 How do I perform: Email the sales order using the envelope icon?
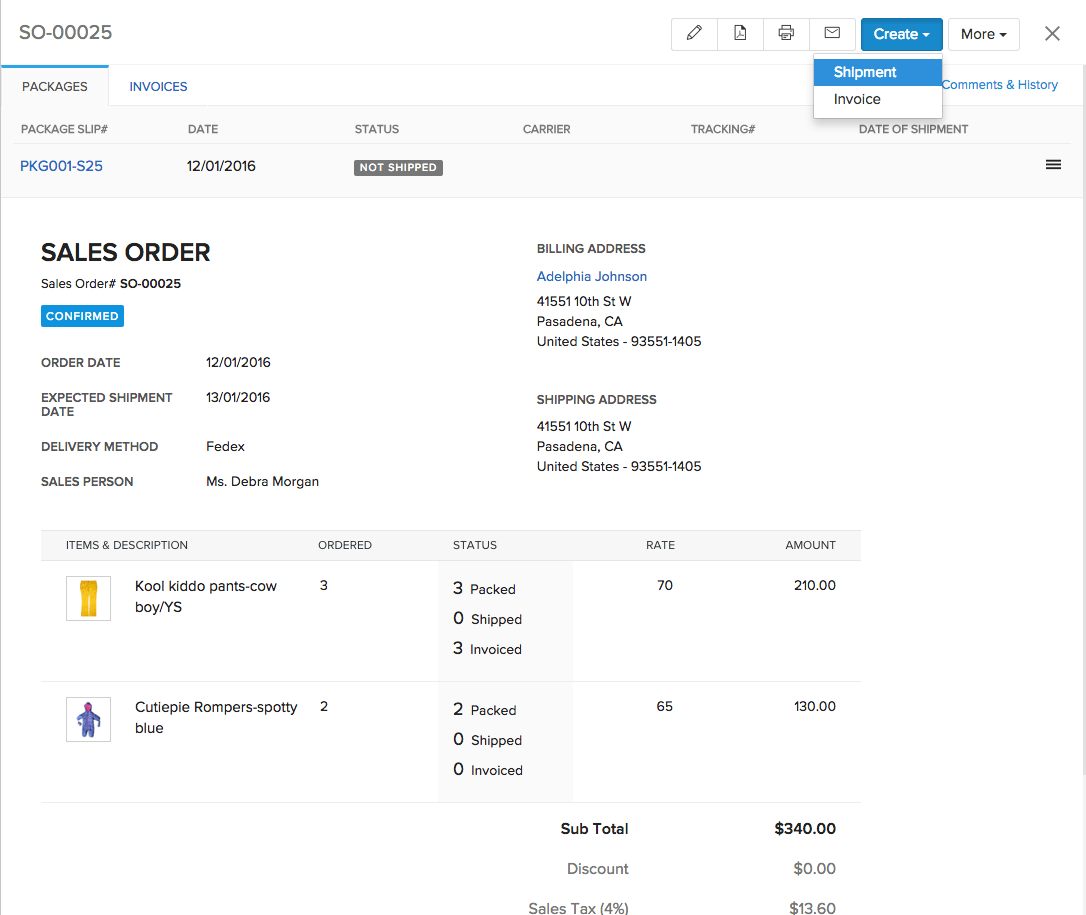832,33
